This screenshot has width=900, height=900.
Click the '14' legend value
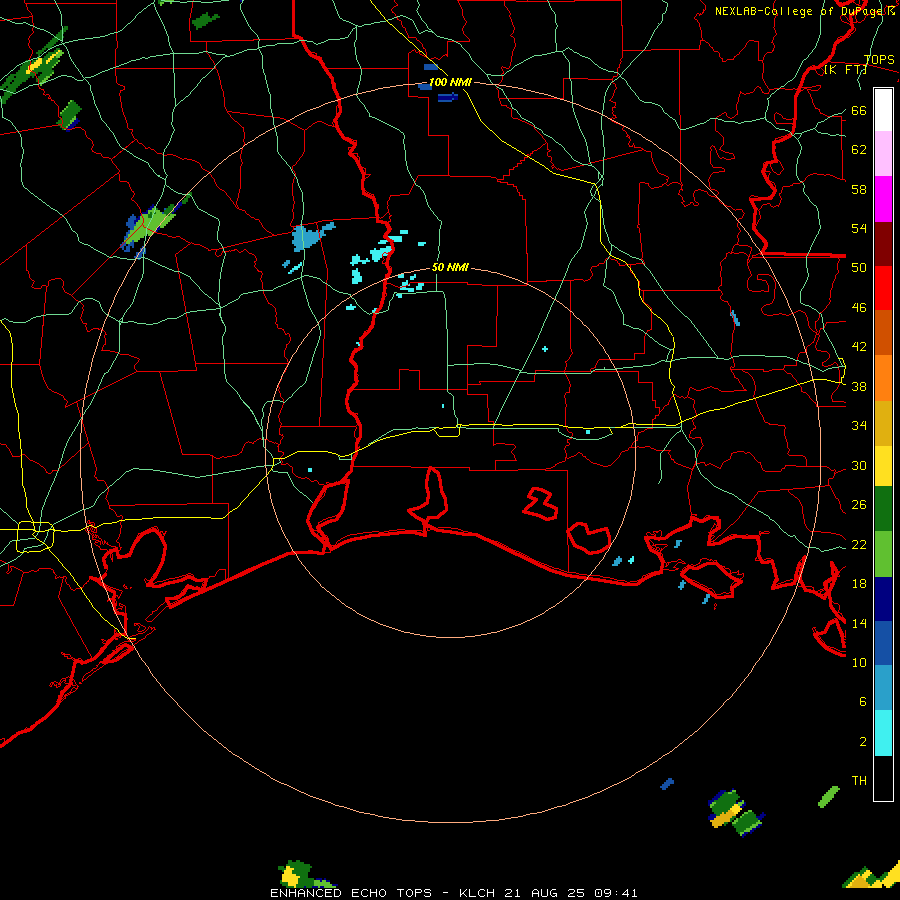click(859, 623)
